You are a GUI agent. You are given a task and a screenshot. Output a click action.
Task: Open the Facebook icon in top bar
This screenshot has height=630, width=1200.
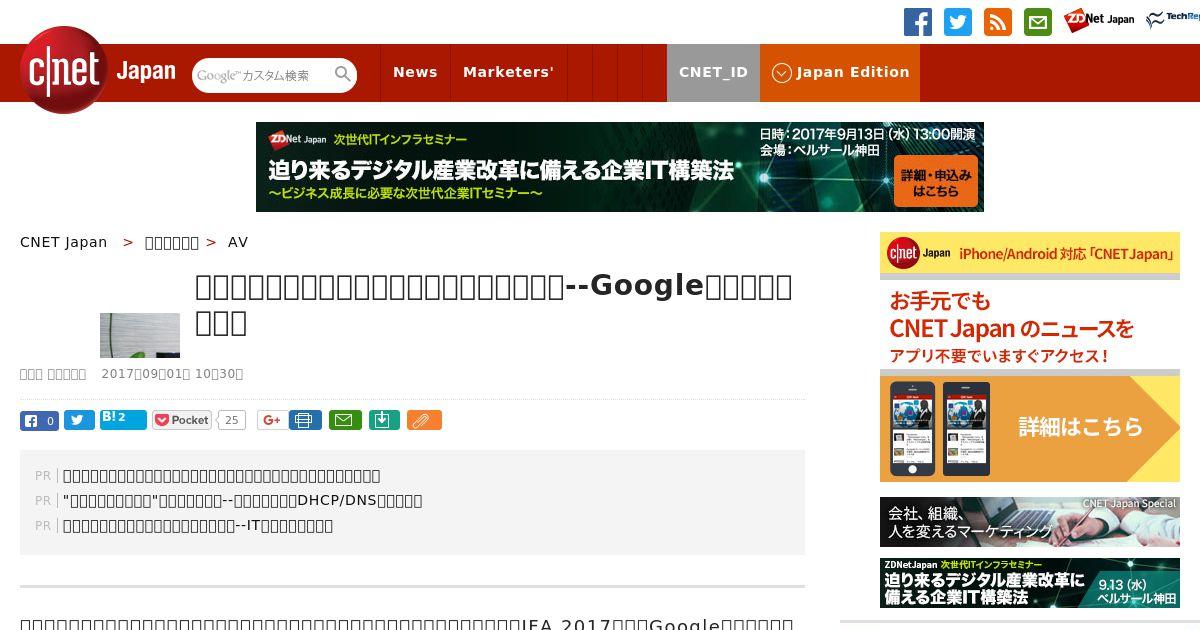pos(918,22)
